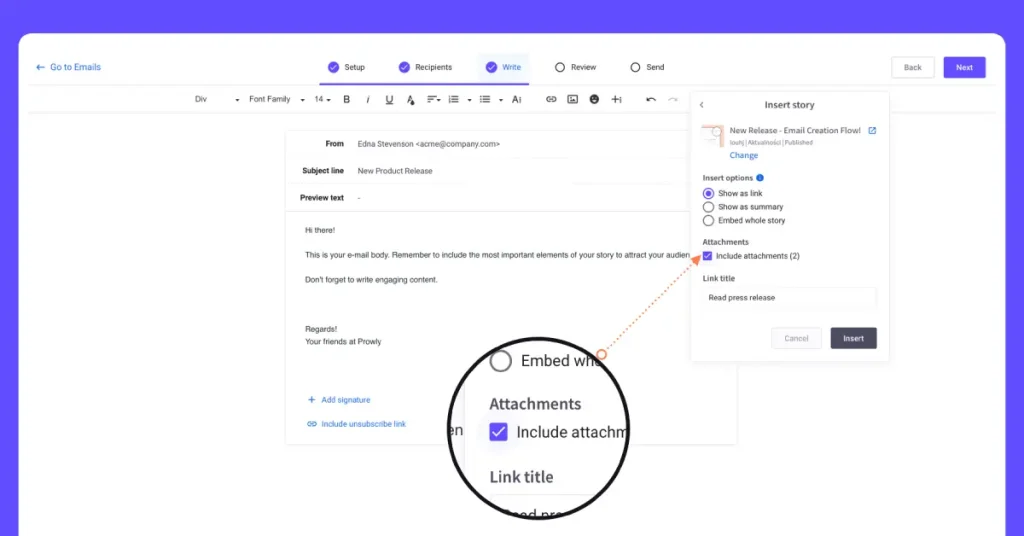This screenshot has width=1024, height=536.
Task: Click 'Don't forget to write engaging content.' line
Action: point(371,279)
